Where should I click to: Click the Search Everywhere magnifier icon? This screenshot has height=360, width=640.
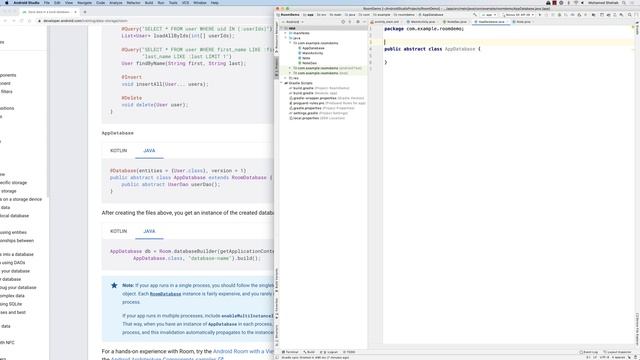(630, 15)
